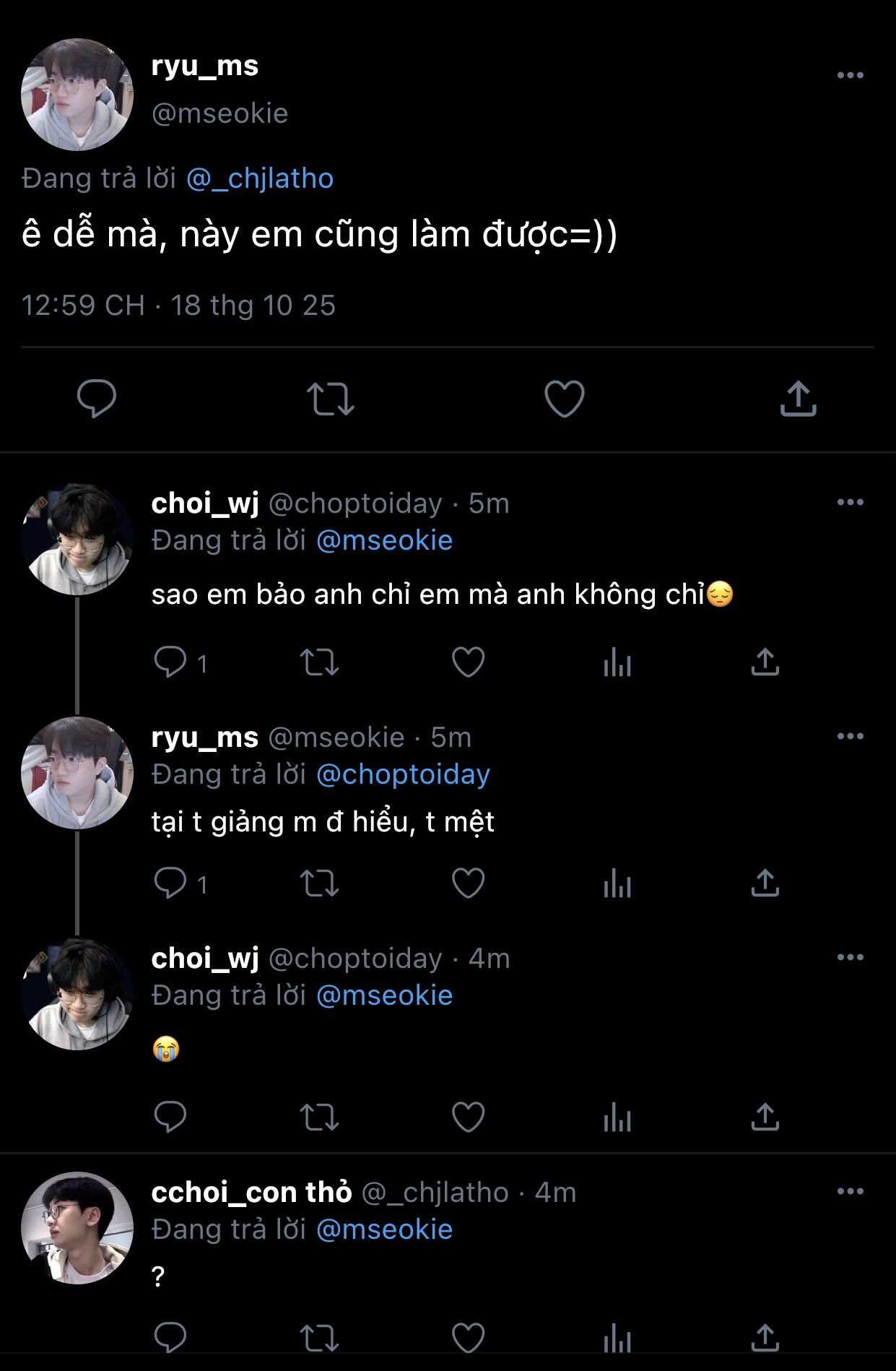
Task: Open more options for main tweet
Action: tap(850, 75)
